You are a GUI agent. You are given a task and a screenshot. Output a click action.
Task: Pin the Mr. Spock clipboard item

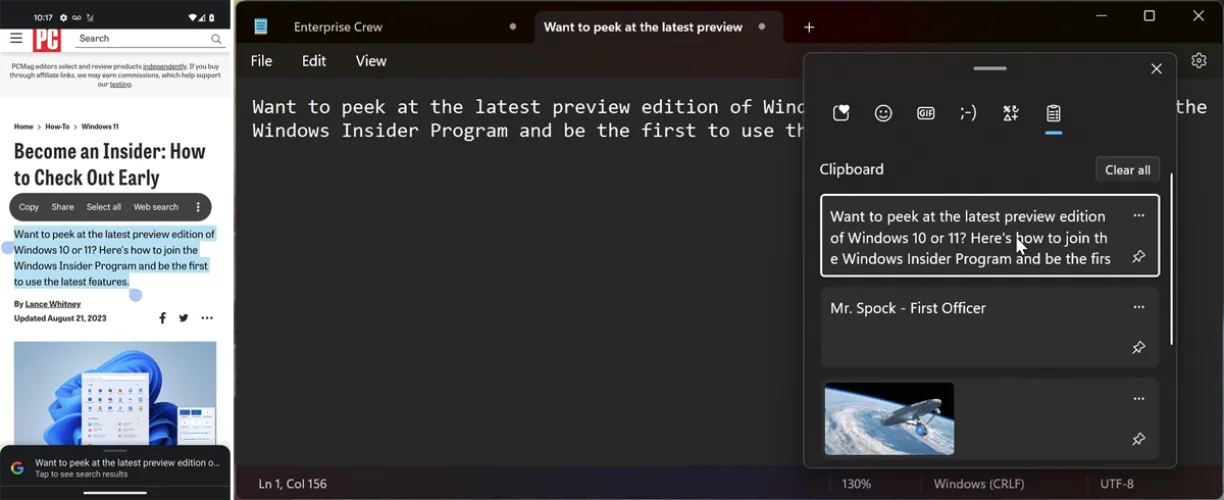1138,348
